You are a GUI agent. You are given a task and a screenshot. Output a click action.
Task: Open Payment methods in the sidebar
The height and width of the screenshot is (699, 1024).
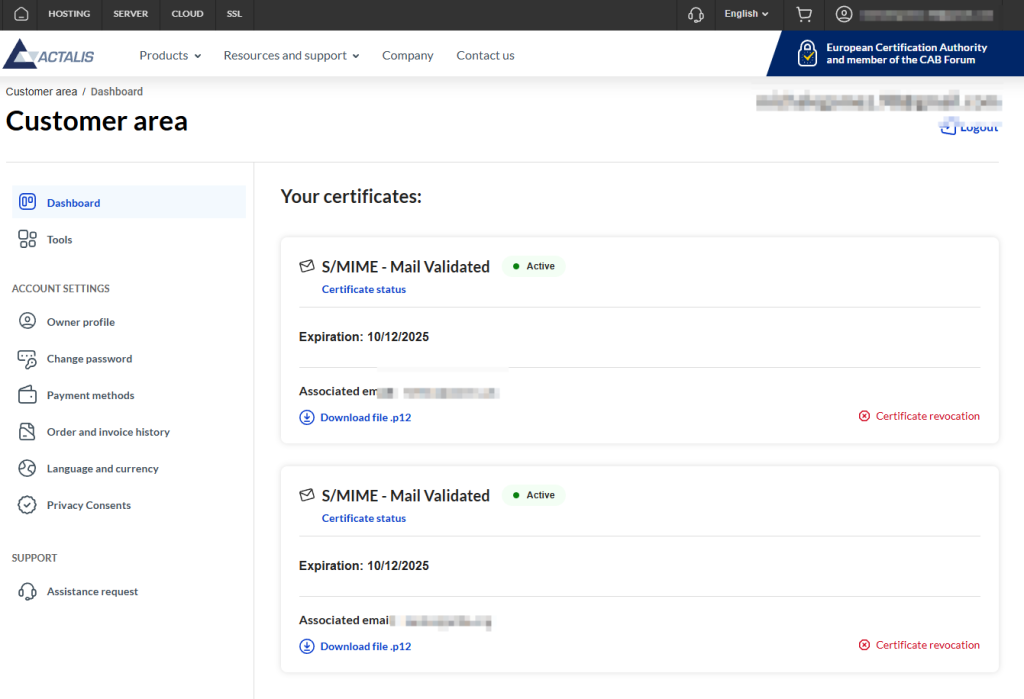tap(90, 396)
